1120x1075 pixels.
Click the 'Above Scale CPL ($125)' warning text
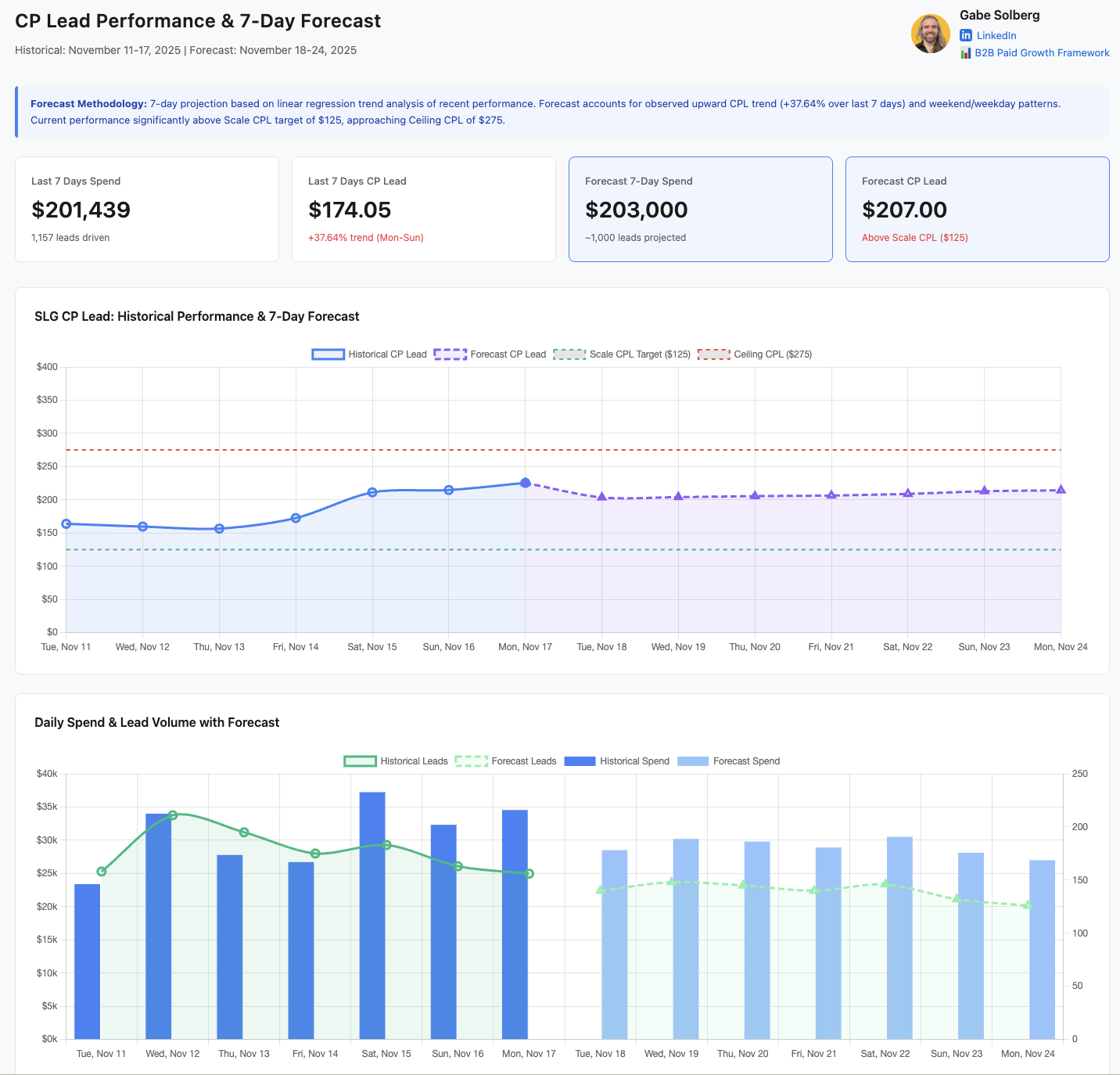click(915, 238)
